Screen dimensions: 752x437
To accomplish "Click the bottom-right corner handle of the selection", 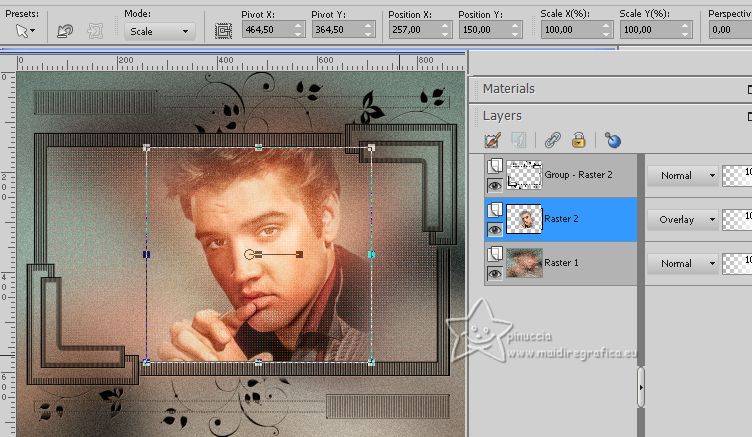I will [371, 363].
